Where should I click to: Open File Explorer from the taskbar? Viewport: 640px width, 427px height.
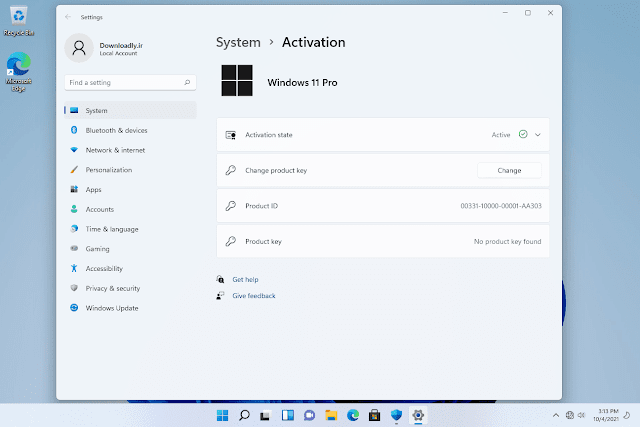click(x=331, y=416)
